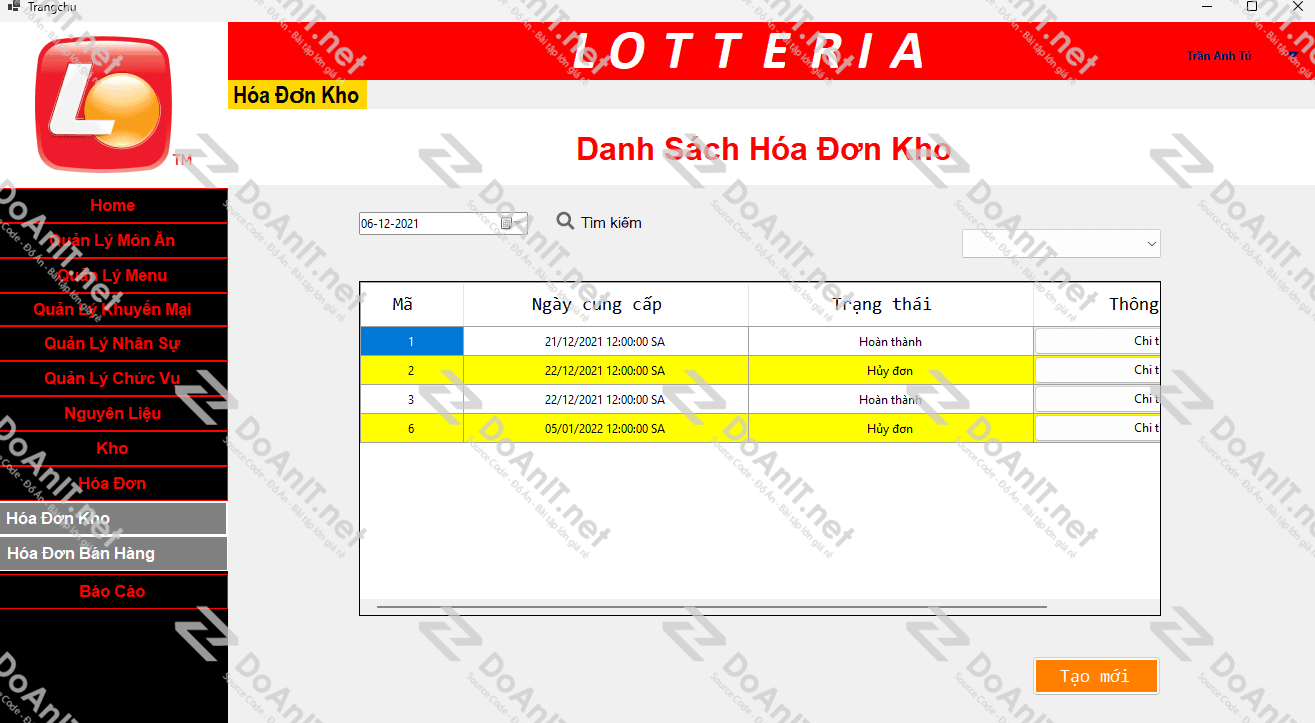Screen dimensions: 1315x723
Task: Open Quản Lý Menu section
Action: point(113,275)
